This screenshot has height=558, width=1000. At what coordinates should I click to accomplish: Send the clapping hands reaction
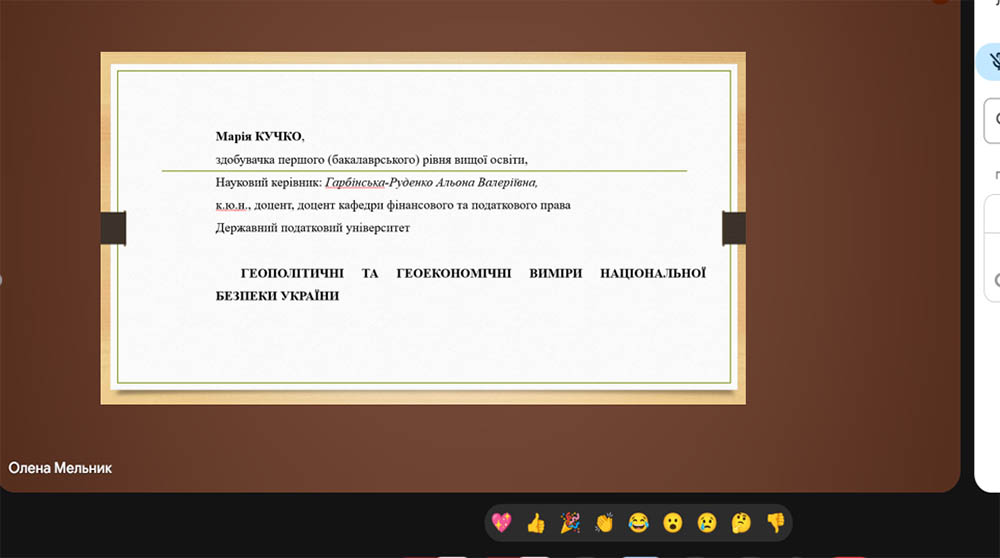tap(604, 522)
